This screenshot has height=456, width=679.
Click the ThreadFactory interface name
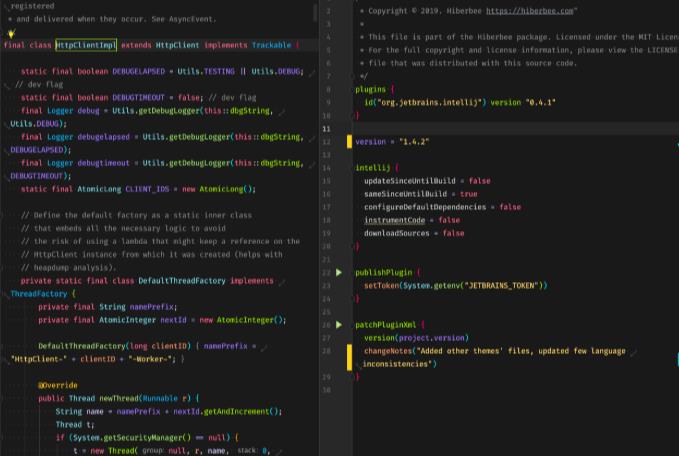39,294
